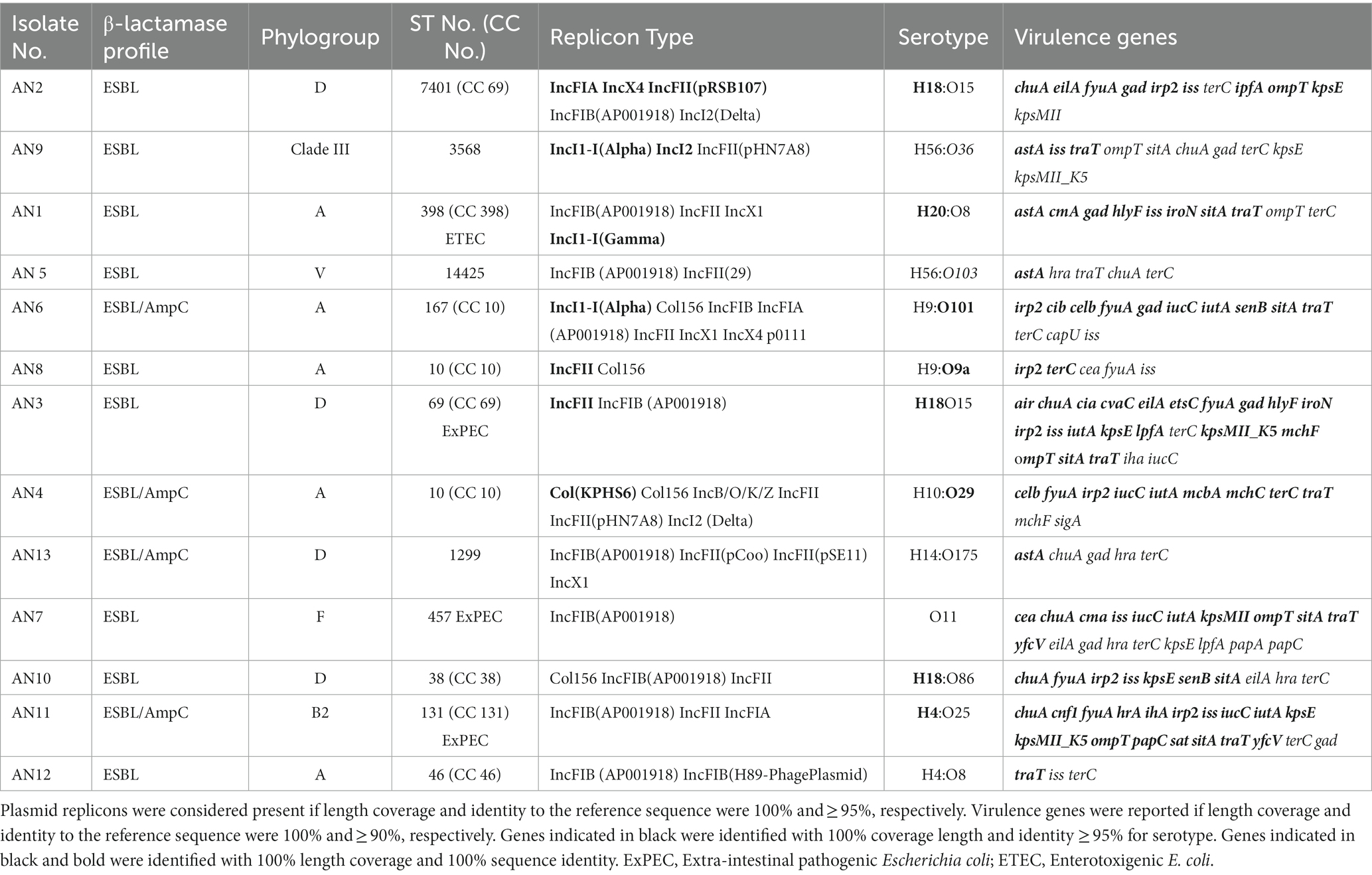Click serotype 'H20:O8'
Image resolution: width=1372 pixels, height=875 pixels.
943,211
